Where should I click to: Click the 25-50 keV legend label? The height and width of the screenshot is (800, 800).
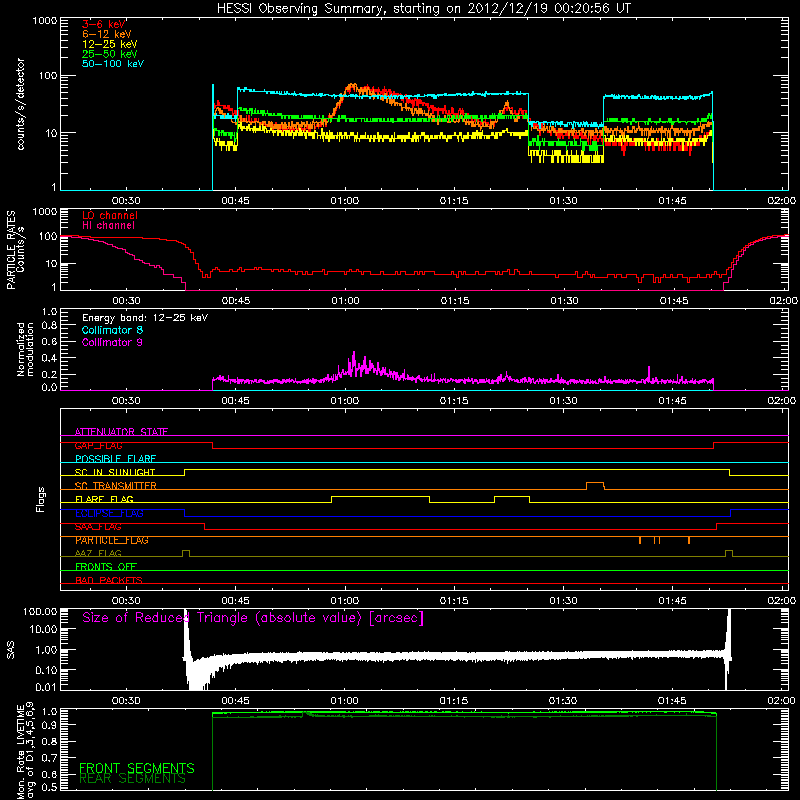(x=110, y=54)
